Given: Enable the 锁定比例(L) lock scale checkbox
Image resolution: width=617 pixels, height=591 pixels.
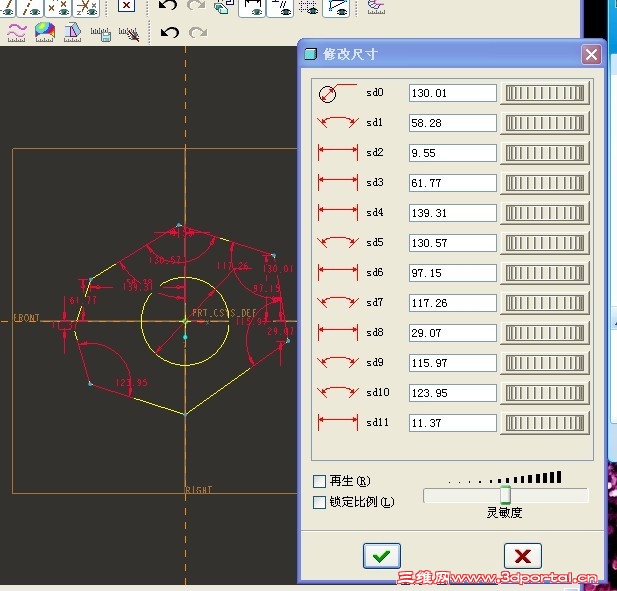Looking at the screenshot, I should (x=319, y=502).
